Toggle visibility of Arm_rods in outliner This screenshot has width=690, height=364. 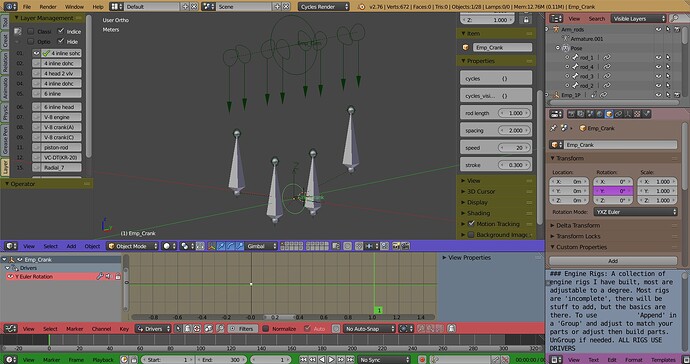tap(658, 29)
